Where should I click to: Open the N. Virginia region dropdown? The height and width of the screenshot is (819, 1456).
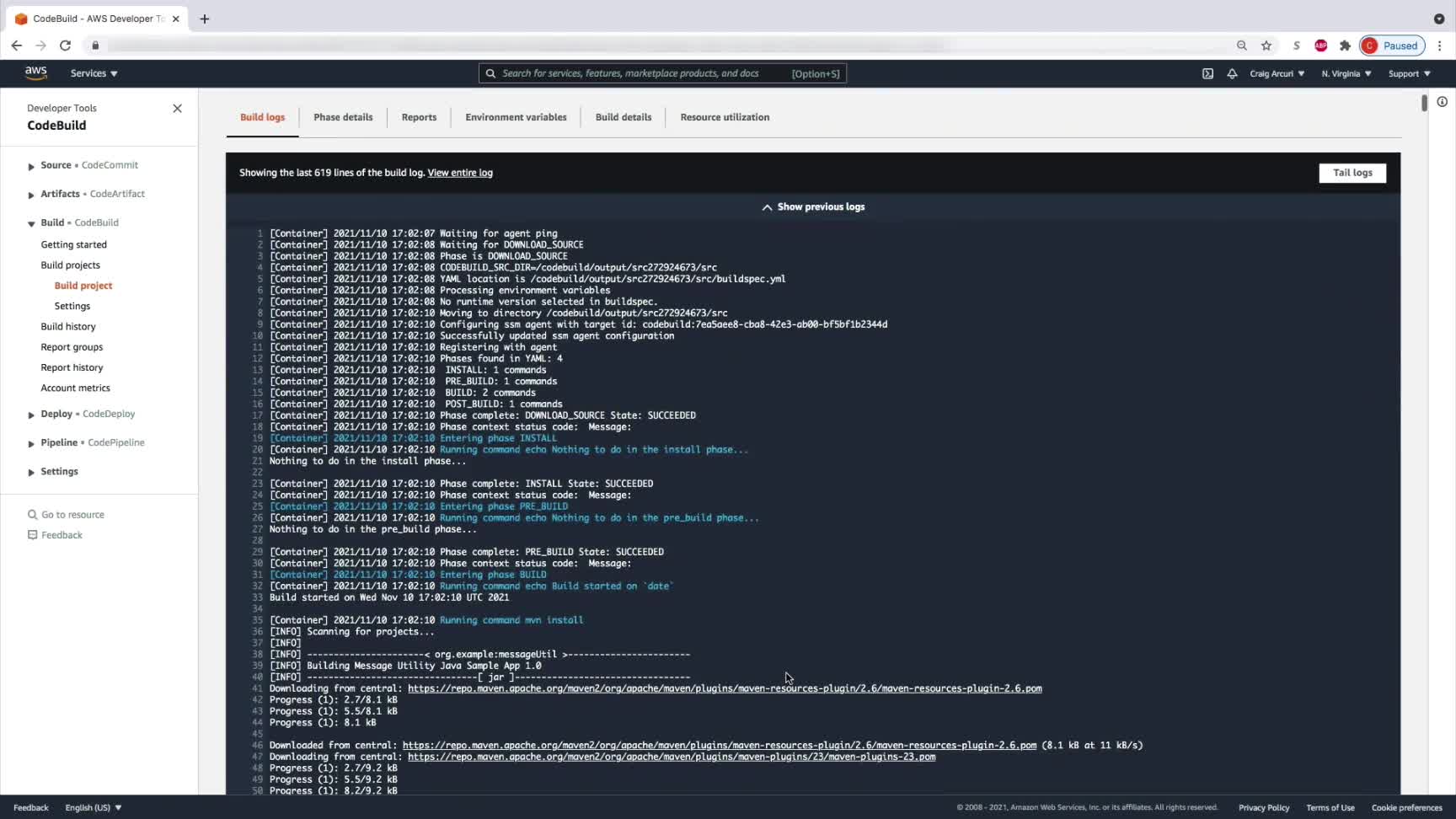(x=1346, y=73)
